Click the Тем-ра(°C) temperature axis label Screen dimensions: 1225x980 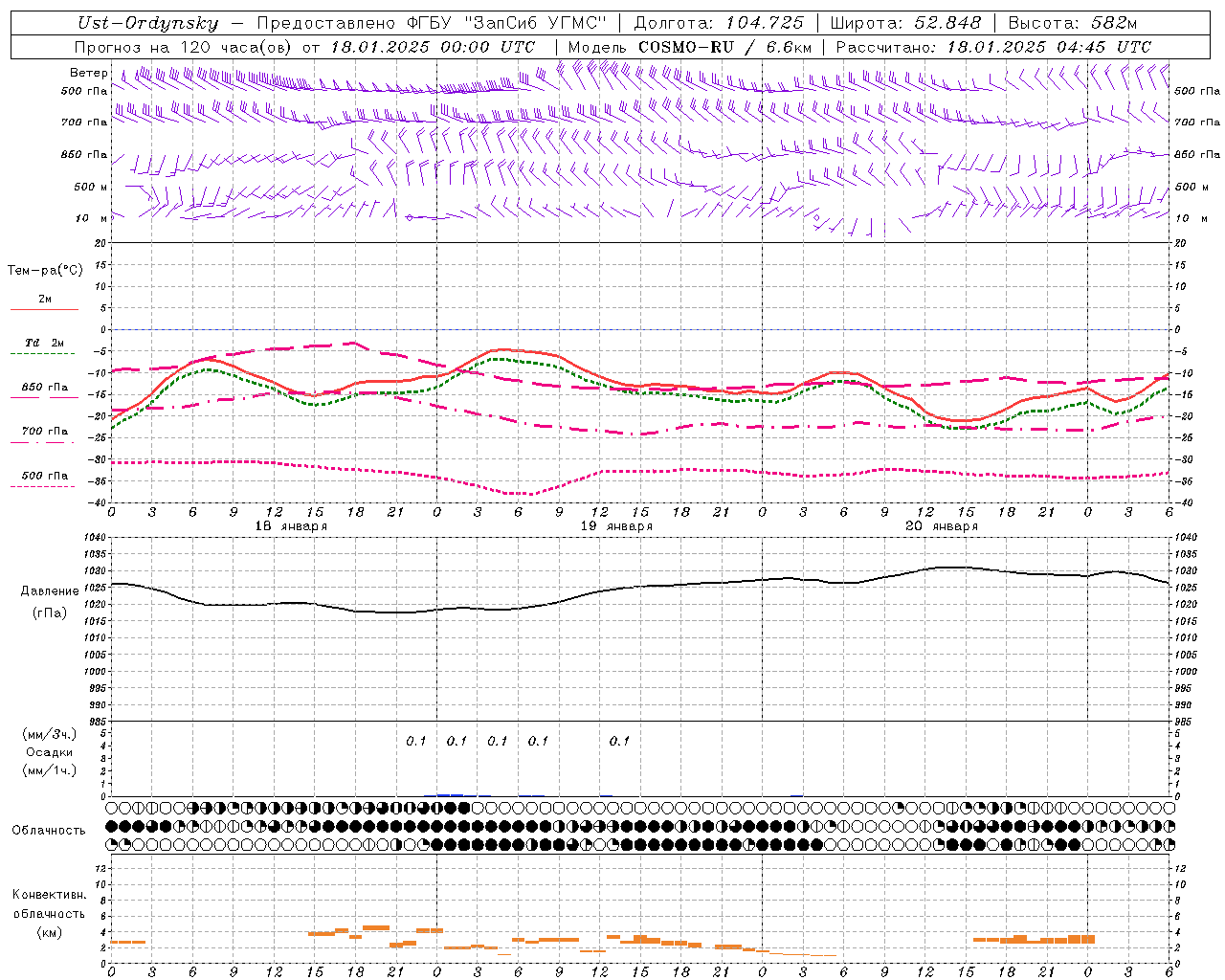tap(45, 271)
